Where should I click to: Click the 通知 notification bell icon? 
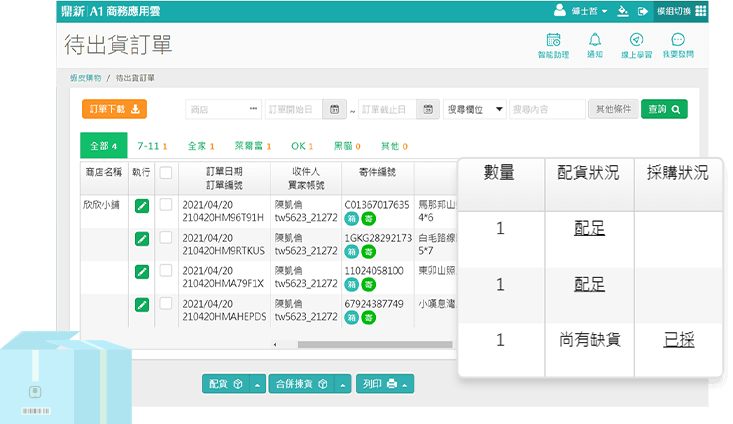pos(595,44)
